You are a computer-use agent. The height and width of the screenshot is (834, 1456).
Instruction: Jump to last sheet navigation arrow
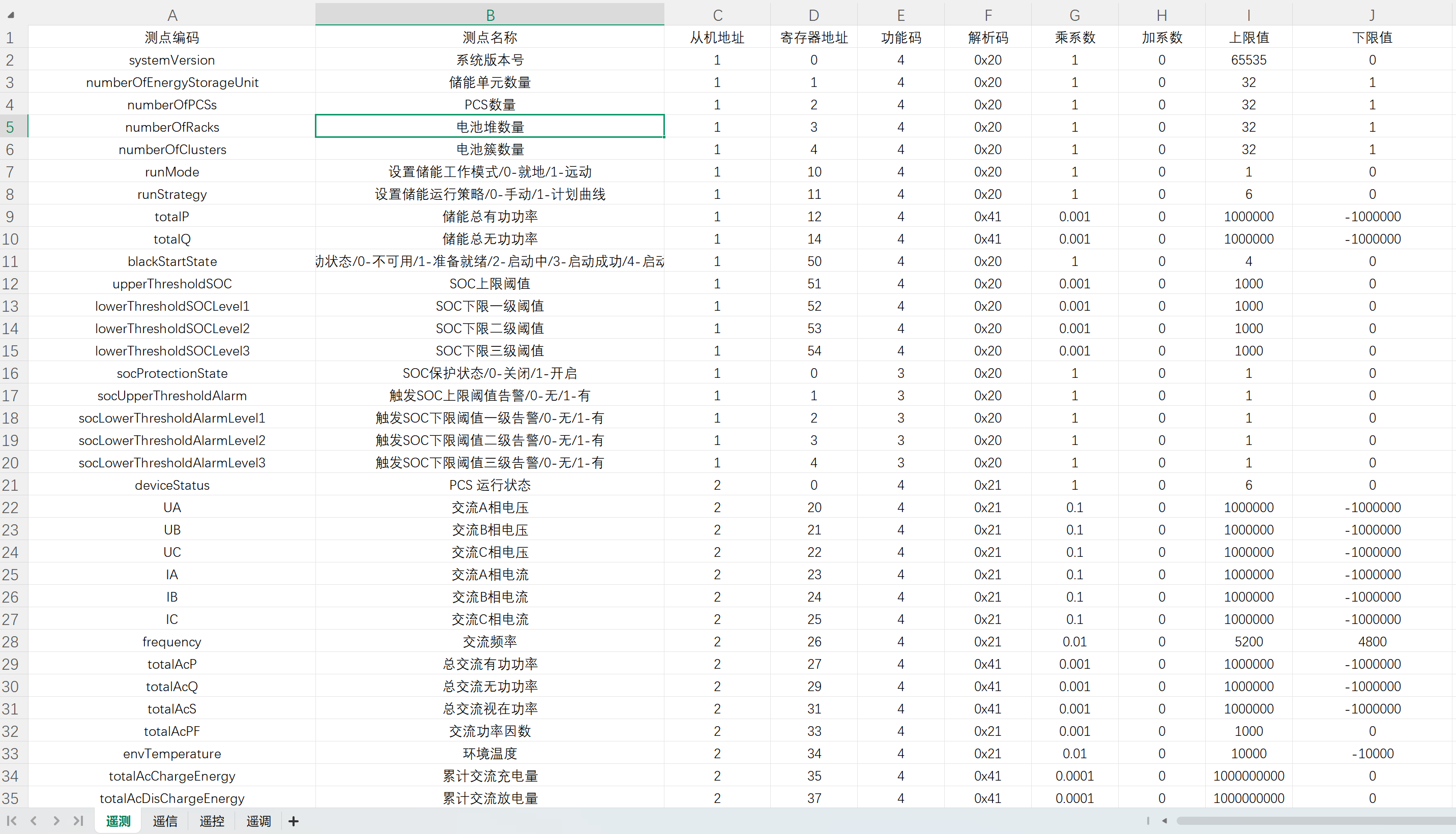pyautogui.click(x=78, y=821)
